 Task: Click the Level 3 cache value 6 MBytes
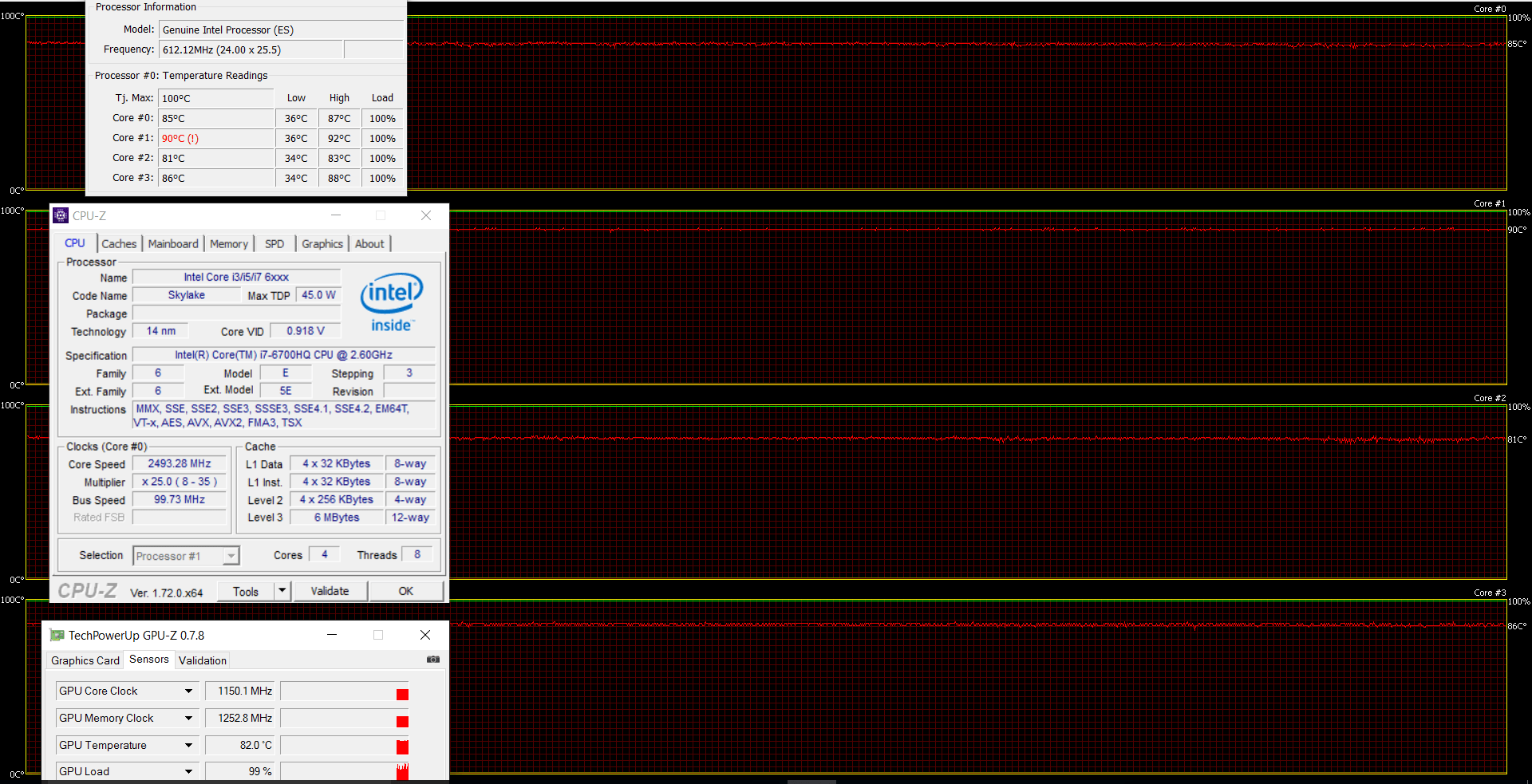tap(337, 518)
